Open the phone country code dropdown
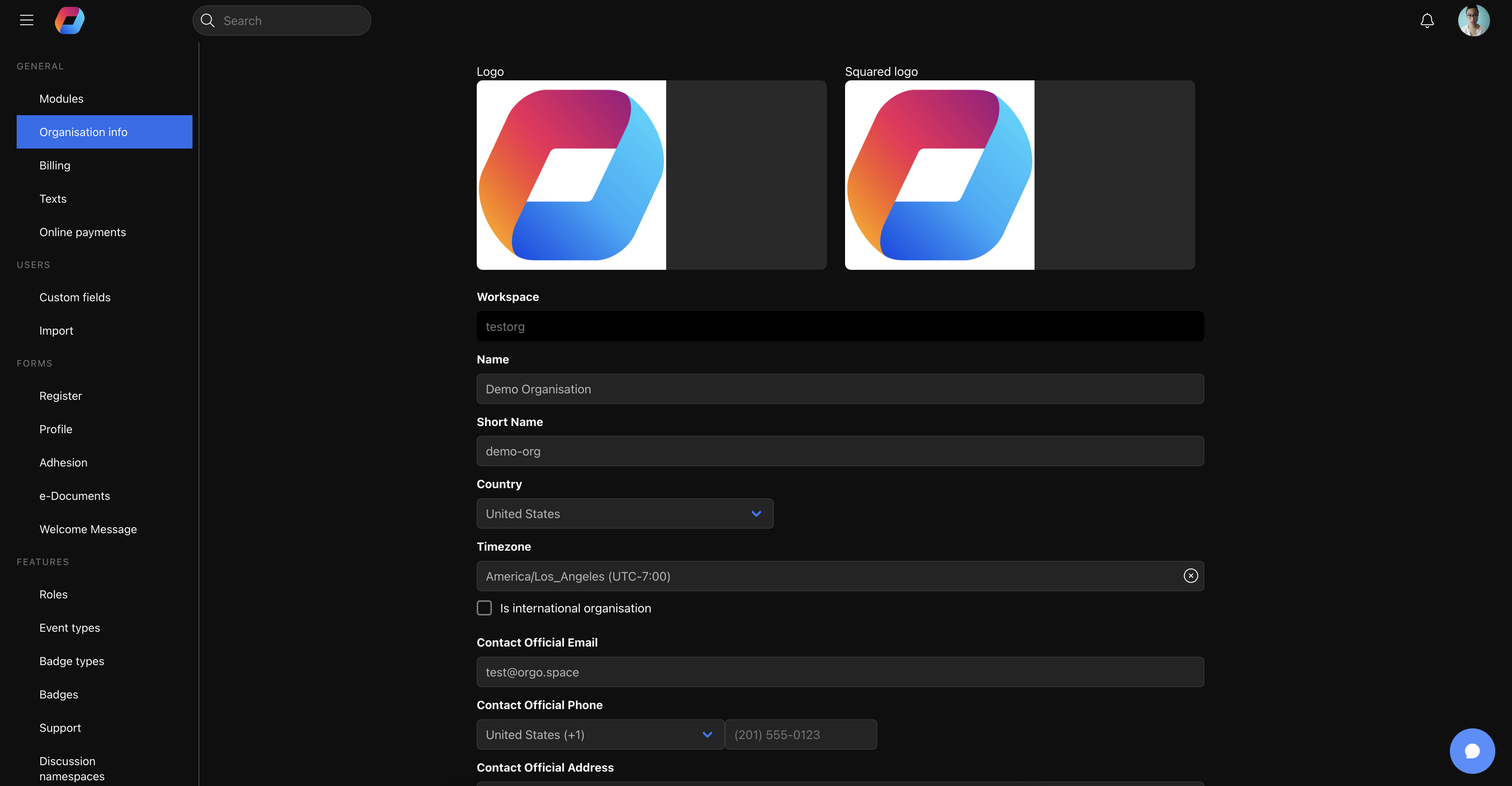 click(x=600, y=734)
